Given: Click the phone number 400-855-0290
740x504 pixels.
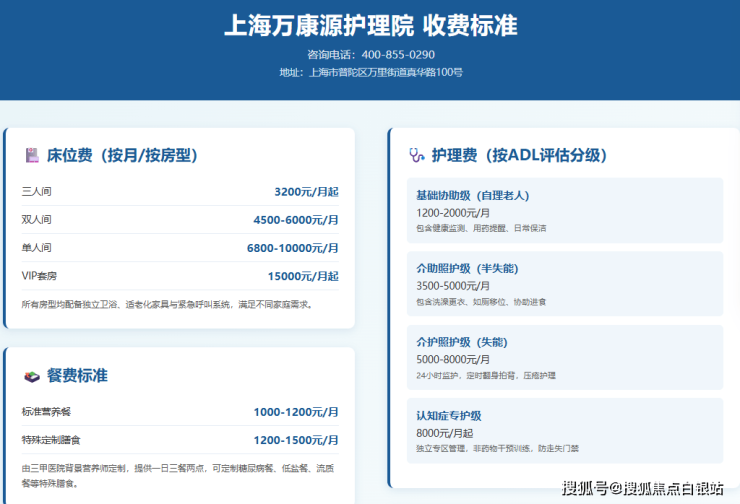Looking at the screenshot, I should 398,55.
